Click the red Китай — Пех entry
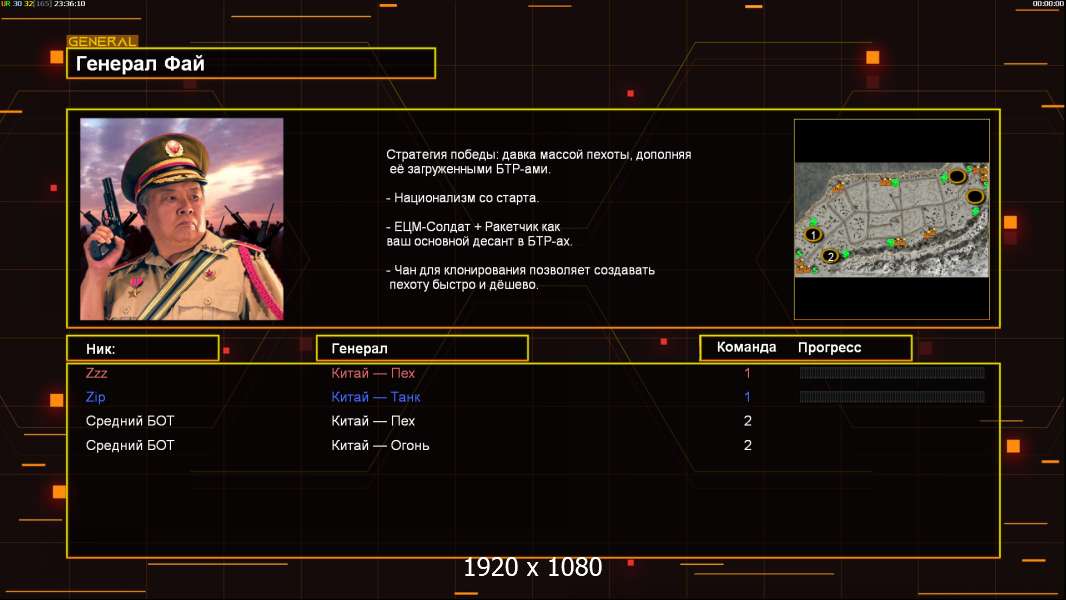Viewport: 1066px width, 600px height. [x=373, y=373]
